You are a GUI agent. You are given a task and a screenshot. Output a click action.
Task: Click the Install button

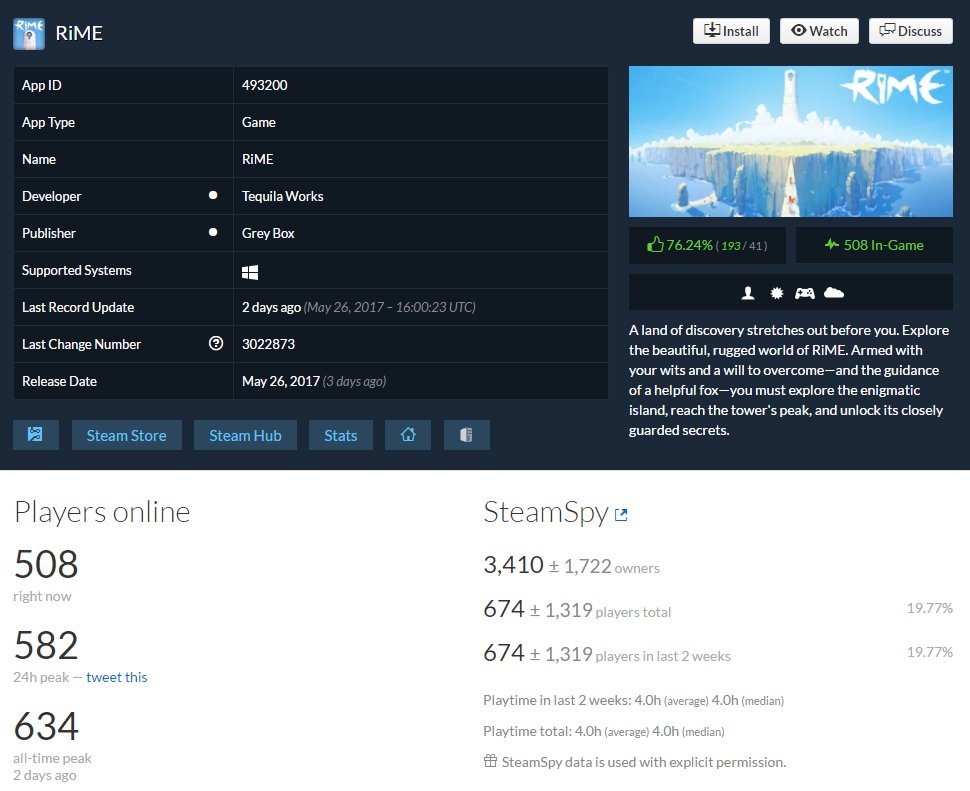(731, 31)
